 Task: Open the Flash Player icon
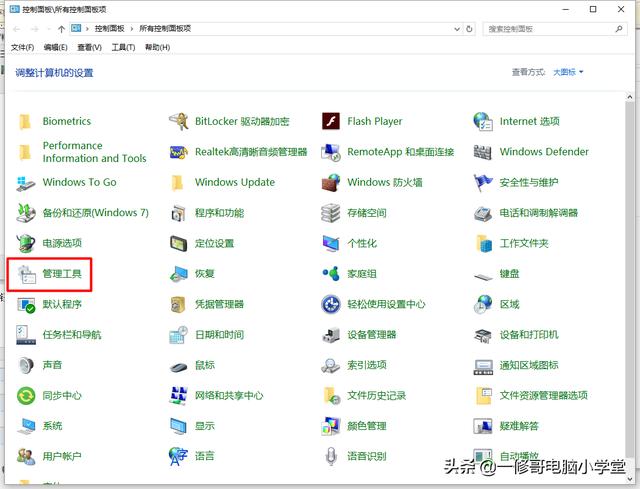click(331, 121)
